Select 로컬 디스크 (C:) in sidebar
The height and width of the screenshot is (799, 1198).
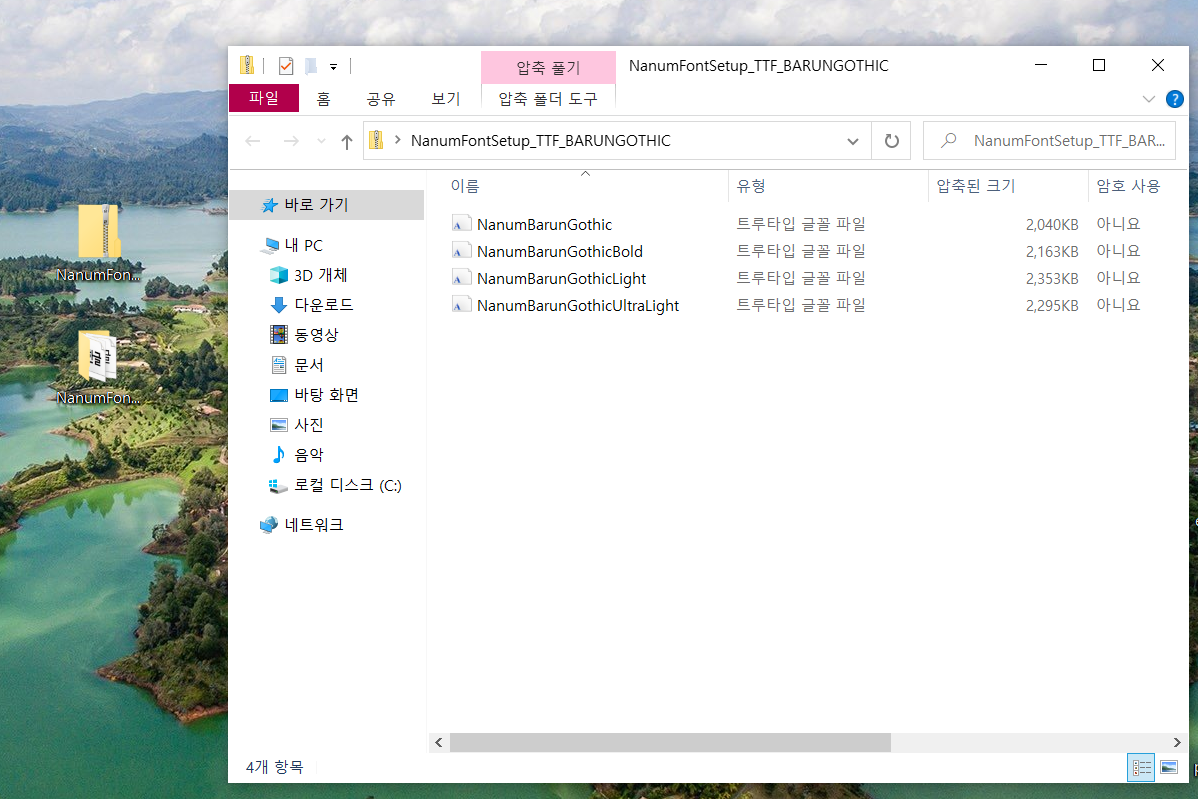348,485
